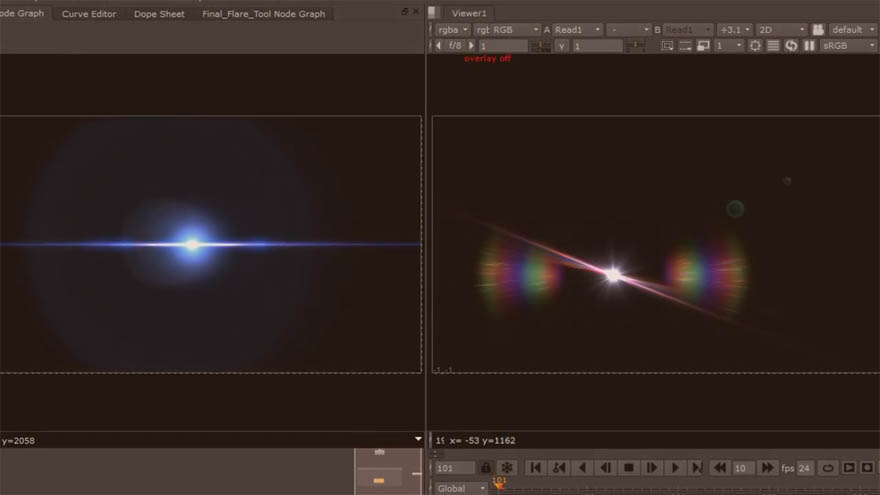Screen dimensions: 880x495
Task: Adjust the gain slider
Action: point(540,46)
